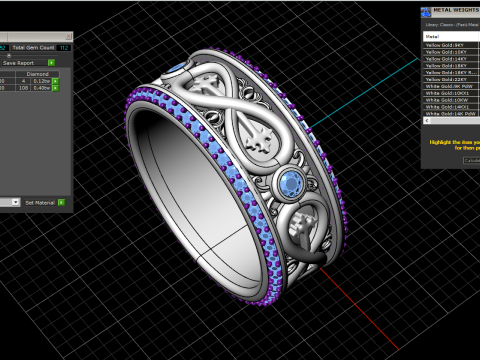
Task: Click the green arrow in the 0.12tw row
Action: (x=55, y=81)
